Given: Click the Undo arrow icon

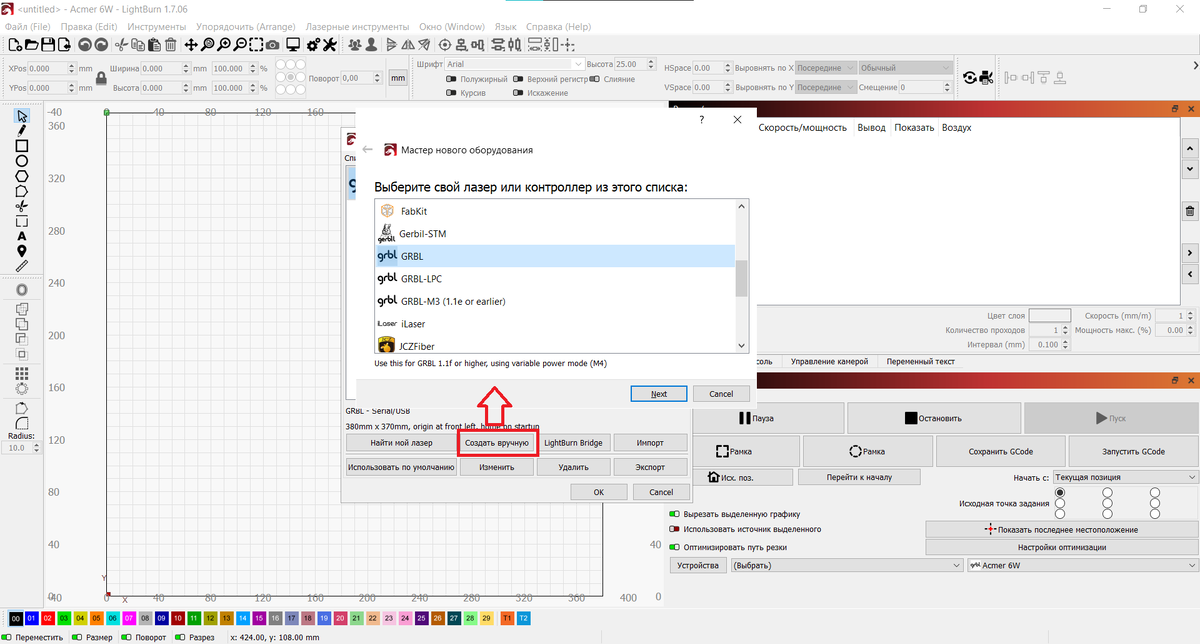Looking at the screenshot, I should click(85, 45).
